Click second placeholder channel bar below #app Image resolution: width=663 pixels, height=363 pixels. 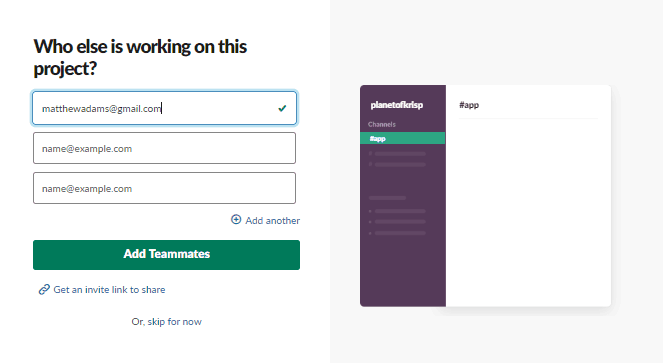pos(400,164)
